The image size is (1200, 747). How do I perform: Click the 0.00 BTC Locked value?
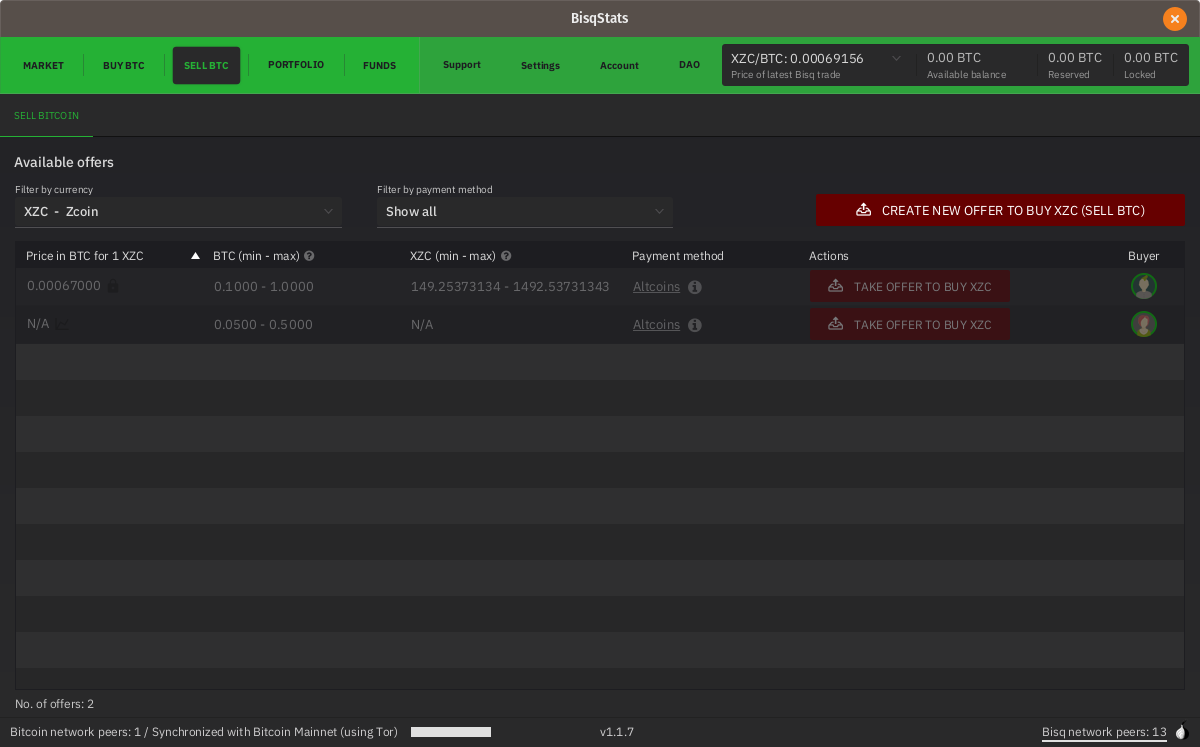click(1151, 58)
